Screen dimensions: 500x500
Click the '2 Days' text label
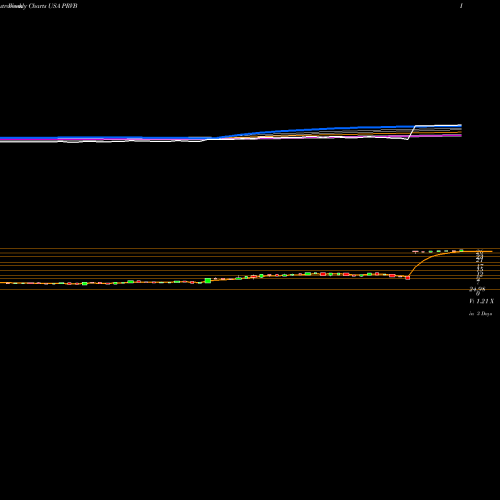pyautogui.click(x=484, y=314)
